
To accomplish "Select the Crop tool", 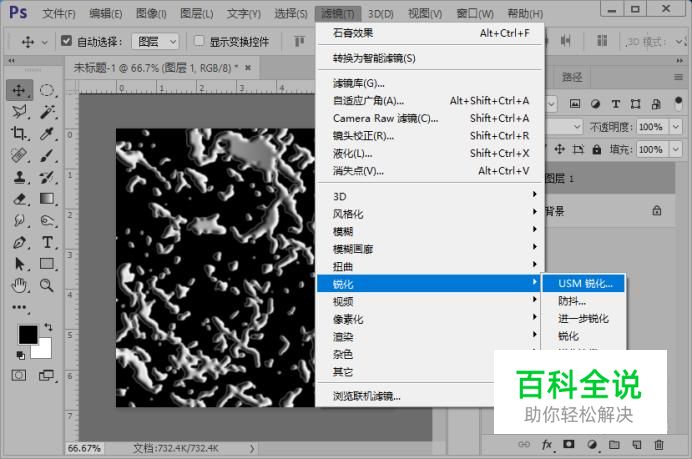I will click(19, 133).
